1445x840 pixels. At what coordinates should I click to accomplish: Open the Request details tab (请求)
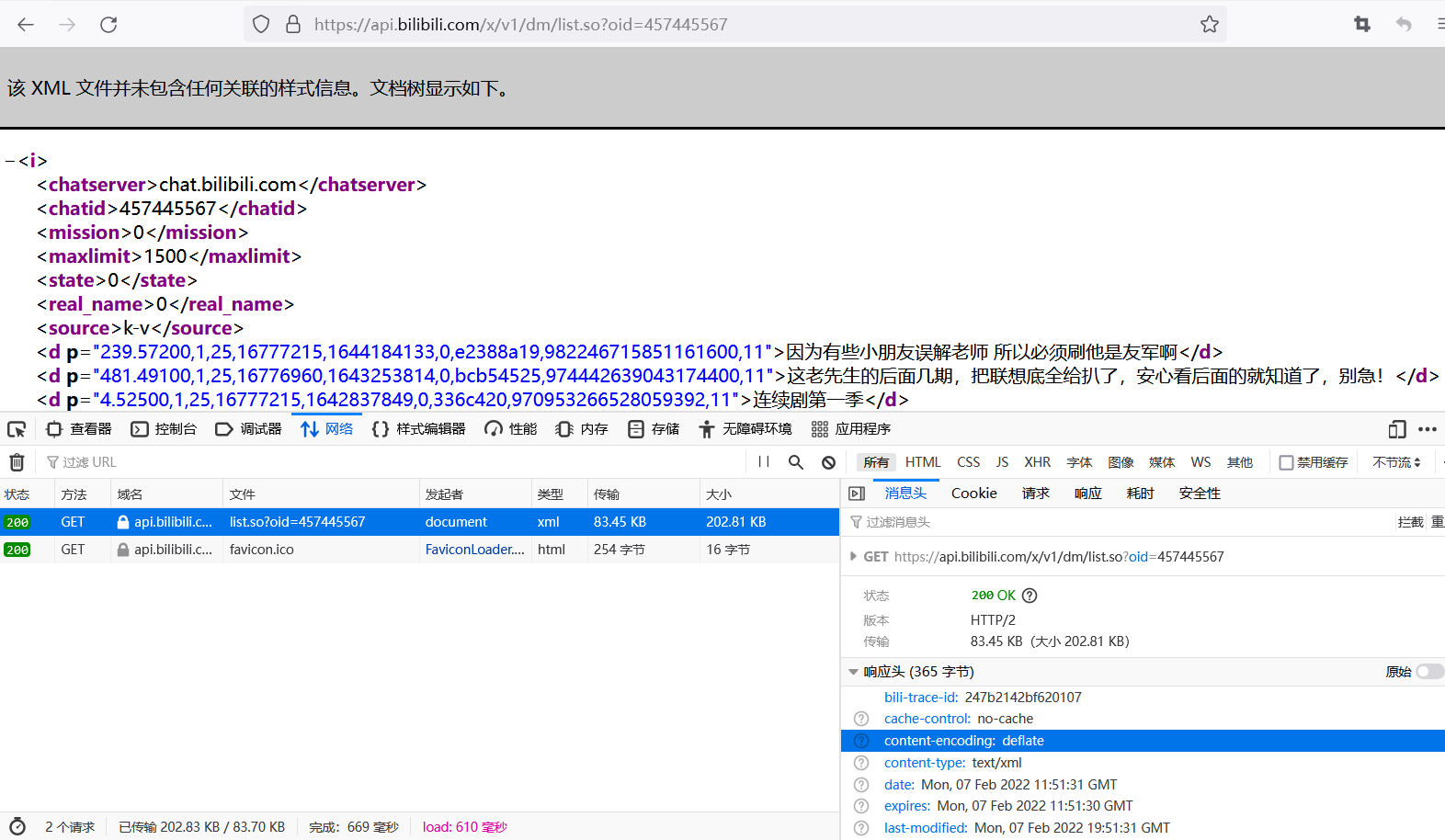click(x=1036, y=494)
